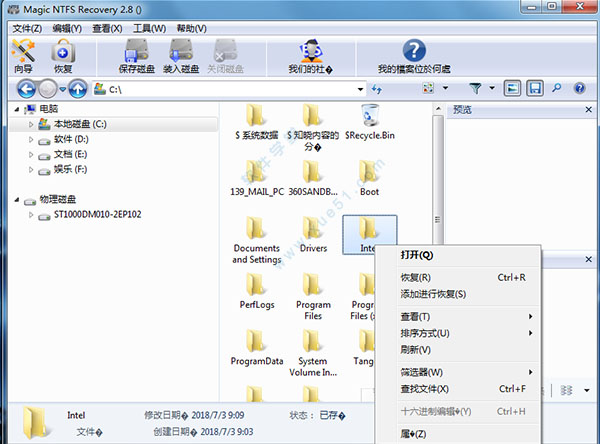Select the ProgramData folder
The image size is (600, 444).
257,348
